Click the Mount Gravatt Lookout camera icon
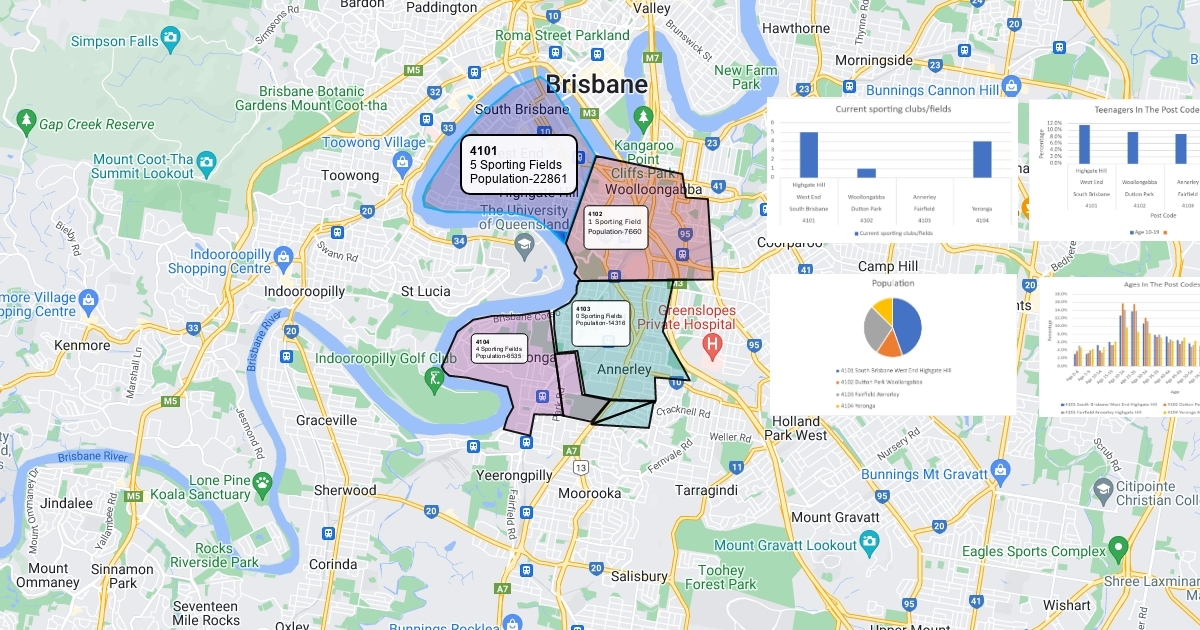The image size is (1200, 630). point(870,544)
